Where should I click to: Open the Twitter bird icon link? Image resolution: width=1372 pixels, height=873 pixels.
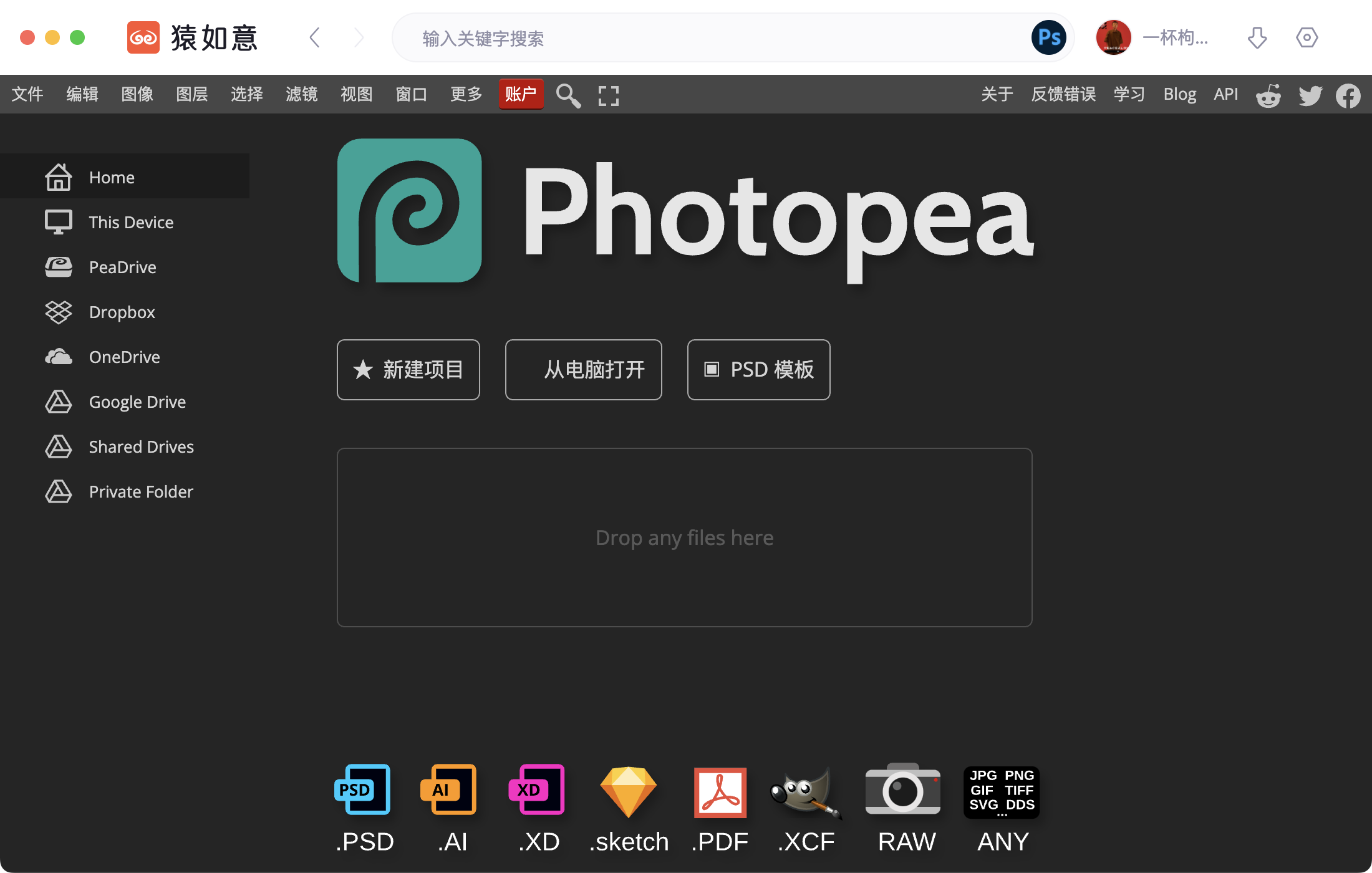pos(1310,95)
